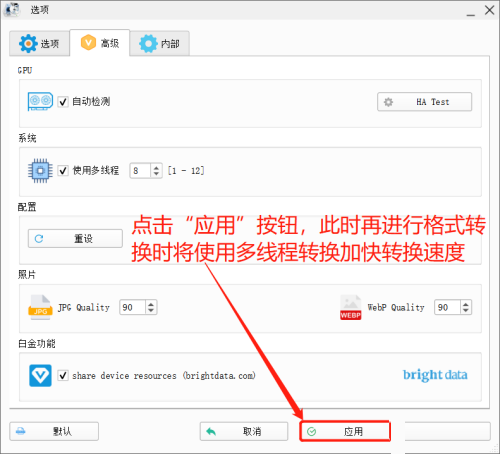Click the 应用 apply button
The width and height of the screenshot is (500, 454).
345,431
